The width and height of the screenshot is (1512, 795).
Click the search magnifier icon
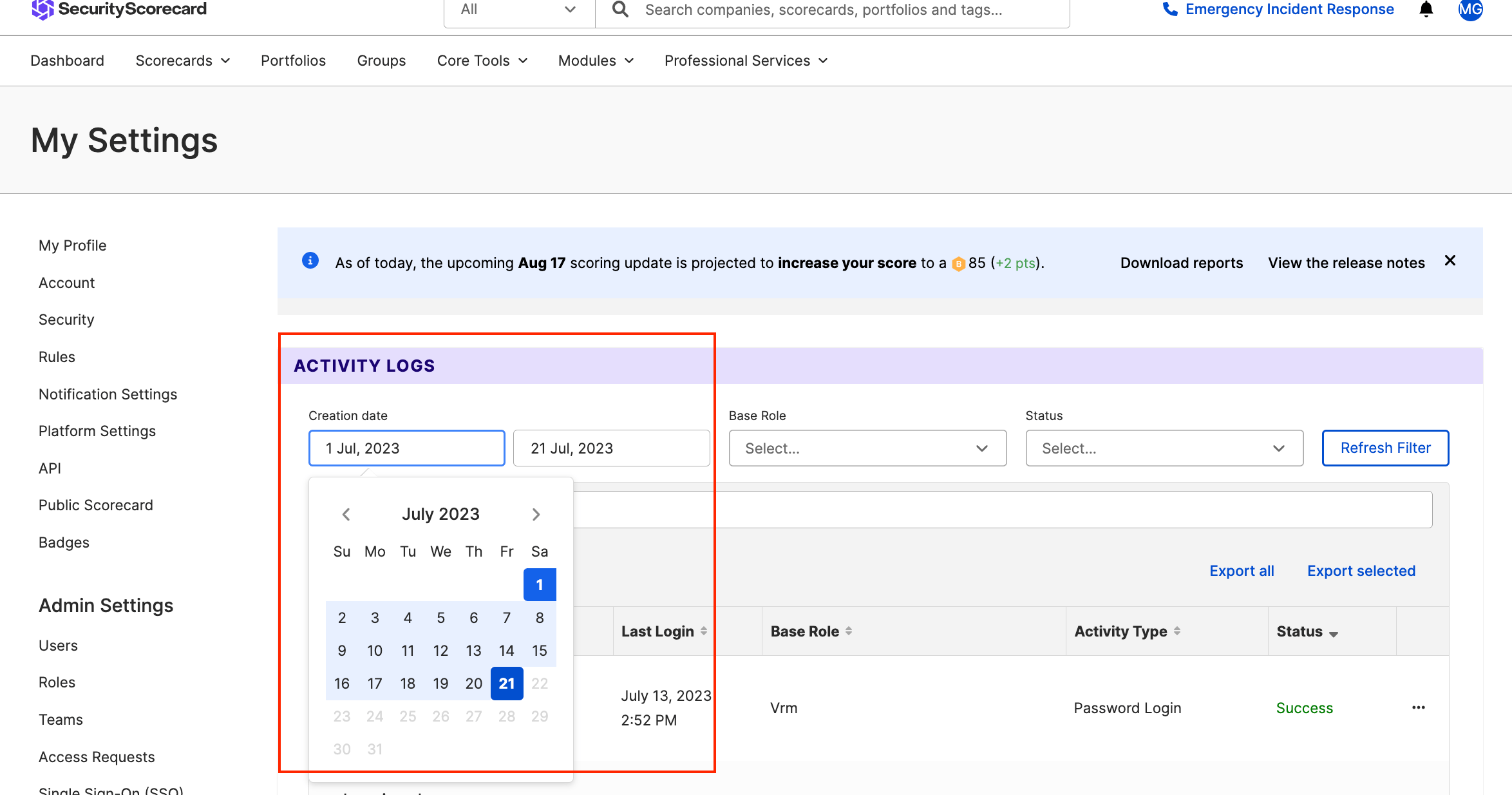620,10
